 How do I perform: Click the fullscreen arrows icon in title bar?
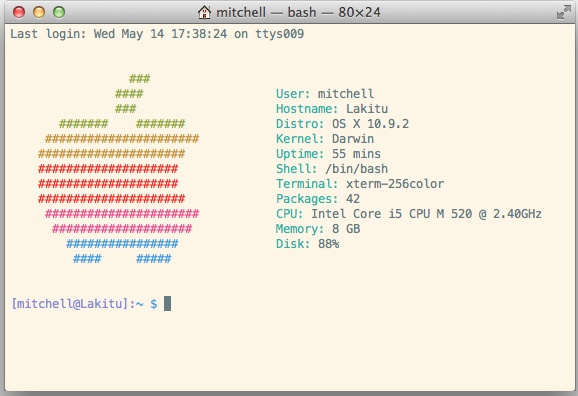coord(564,12)
